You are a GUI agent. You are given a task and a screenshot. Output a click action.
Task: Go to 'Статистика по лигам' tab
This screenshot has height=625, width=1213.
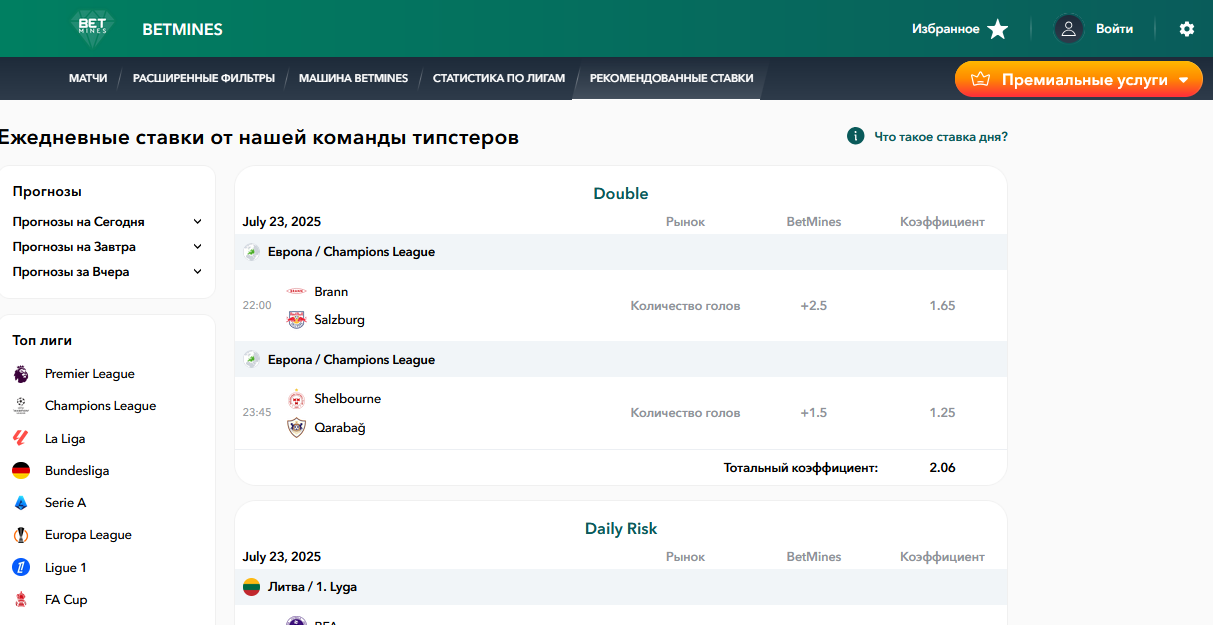[x=499, y=78]
